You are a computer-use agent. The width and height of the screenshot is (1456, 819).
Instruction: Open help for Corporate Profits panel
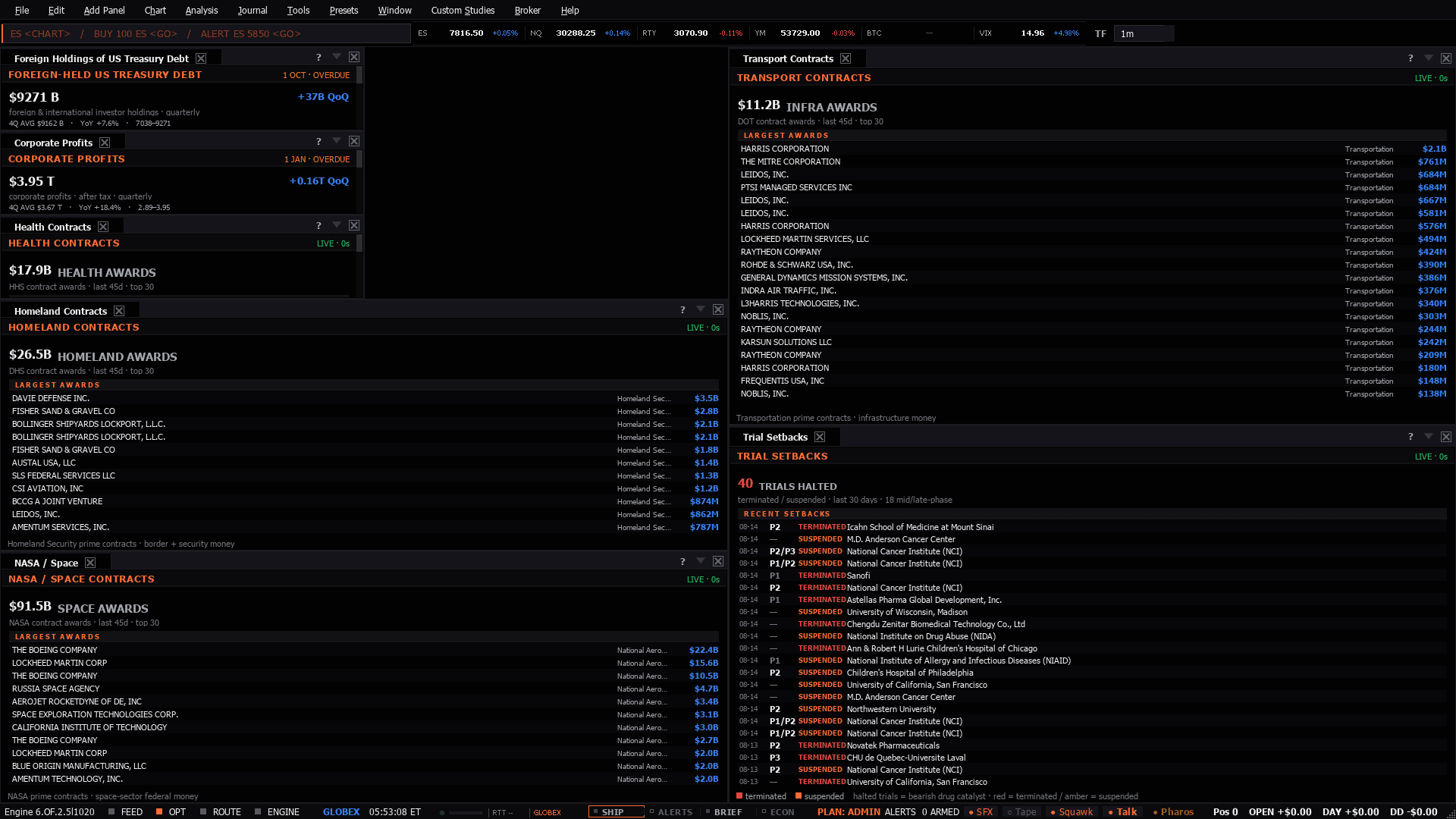318,142
